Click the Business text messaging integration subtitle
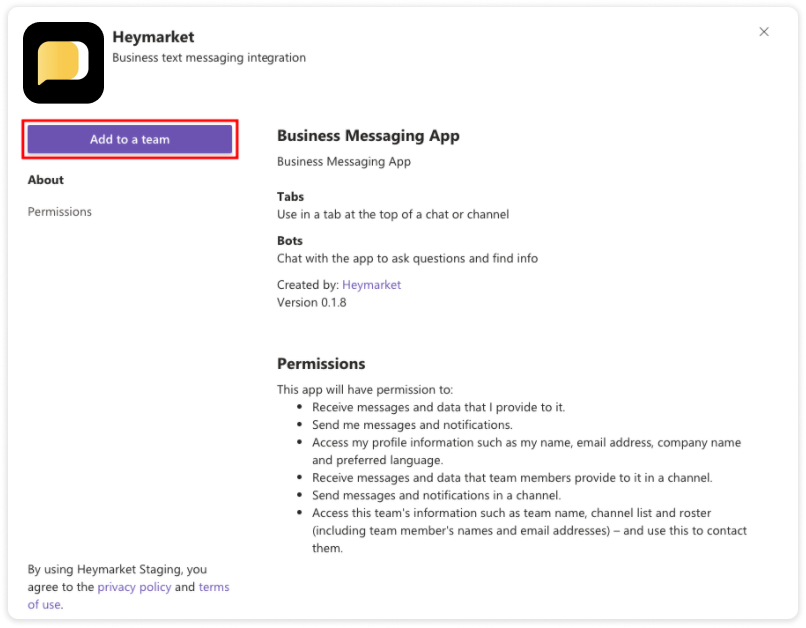 [x=209, y=58]
